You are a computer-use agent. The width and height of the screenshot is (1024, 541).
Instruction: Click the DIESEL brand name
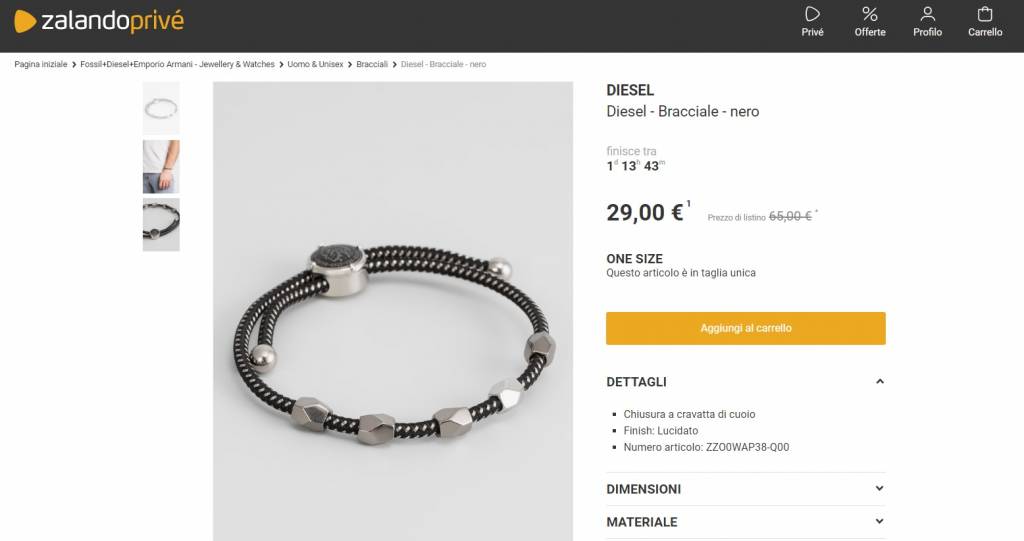pos(630,90)
